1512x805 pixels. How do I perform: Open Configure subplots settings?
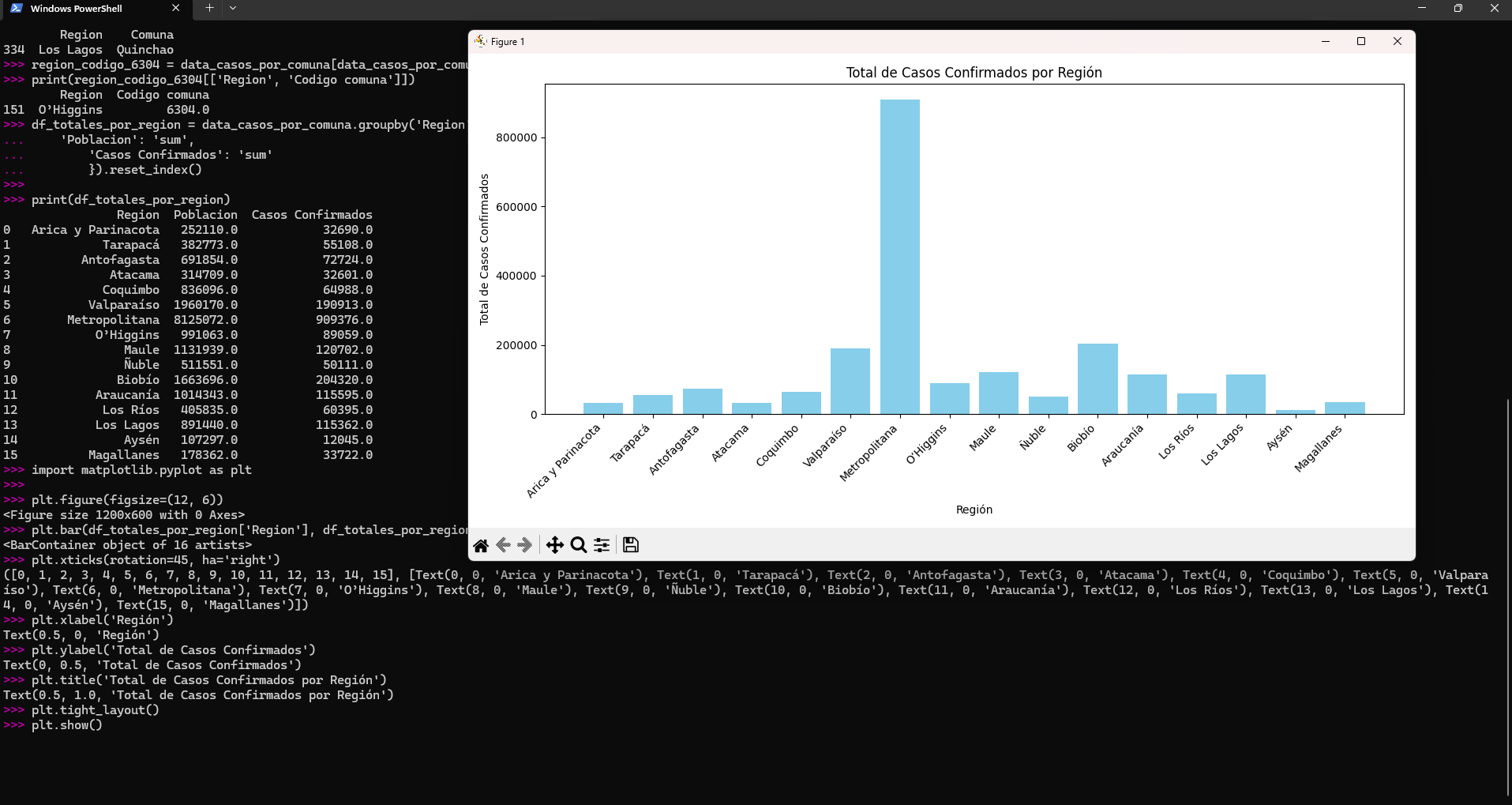[x=602, y=545]
